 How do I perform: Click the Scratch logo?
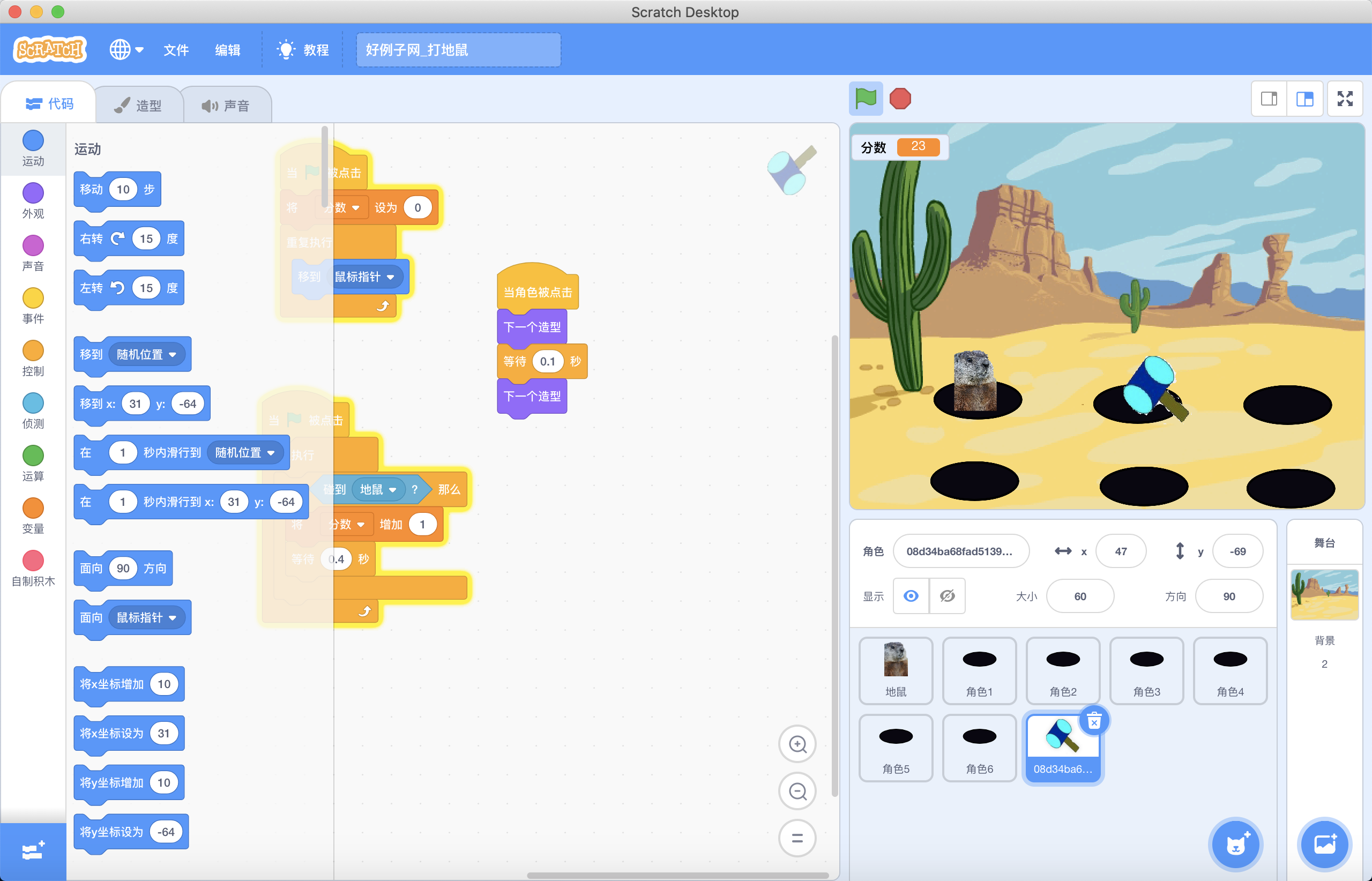click(x=50, y=50)
